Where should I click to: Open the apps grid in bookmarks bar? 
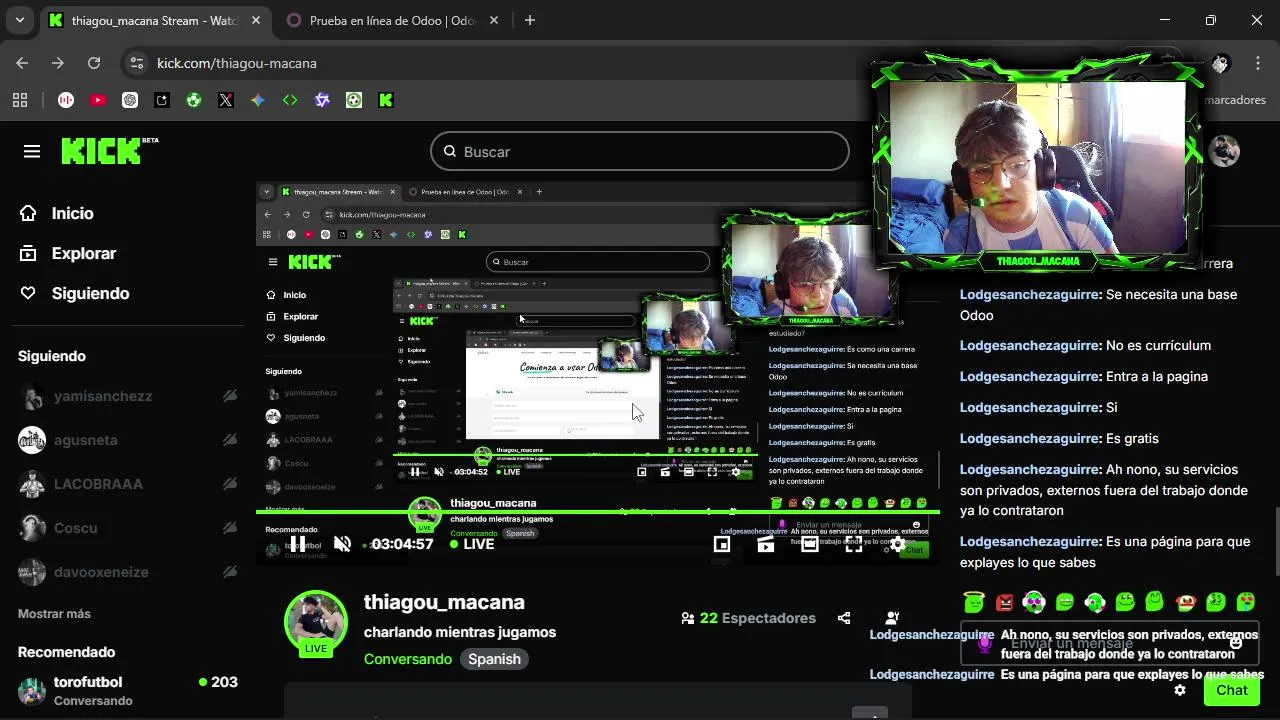20,100
